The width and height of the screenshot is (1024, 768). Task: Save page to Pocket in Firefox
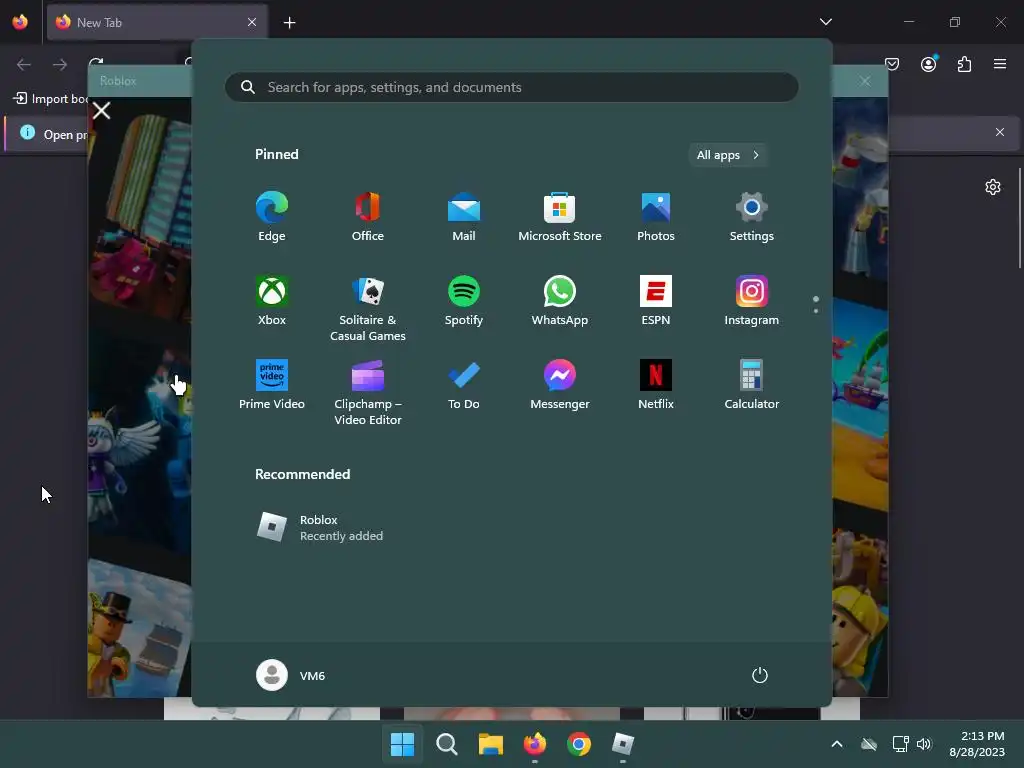[892, 64]
